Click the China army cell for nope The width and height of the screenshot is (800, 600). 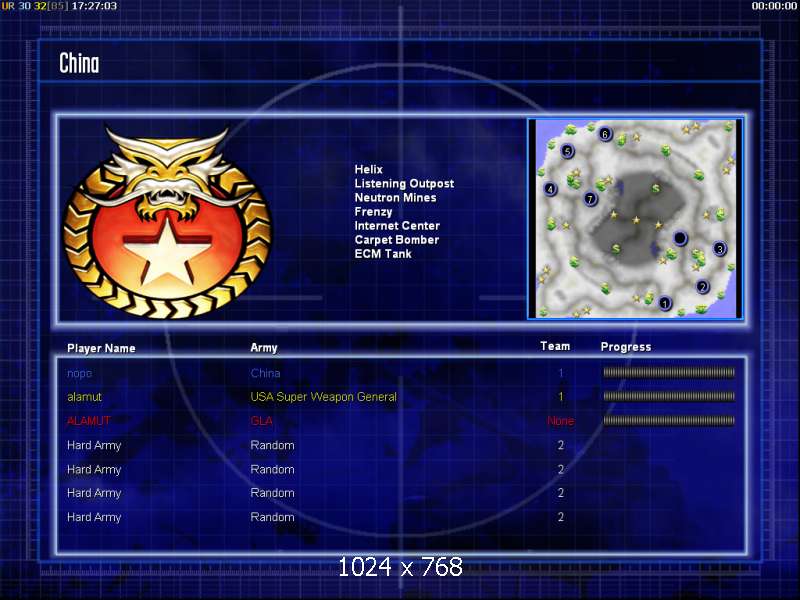pos(265,373)
